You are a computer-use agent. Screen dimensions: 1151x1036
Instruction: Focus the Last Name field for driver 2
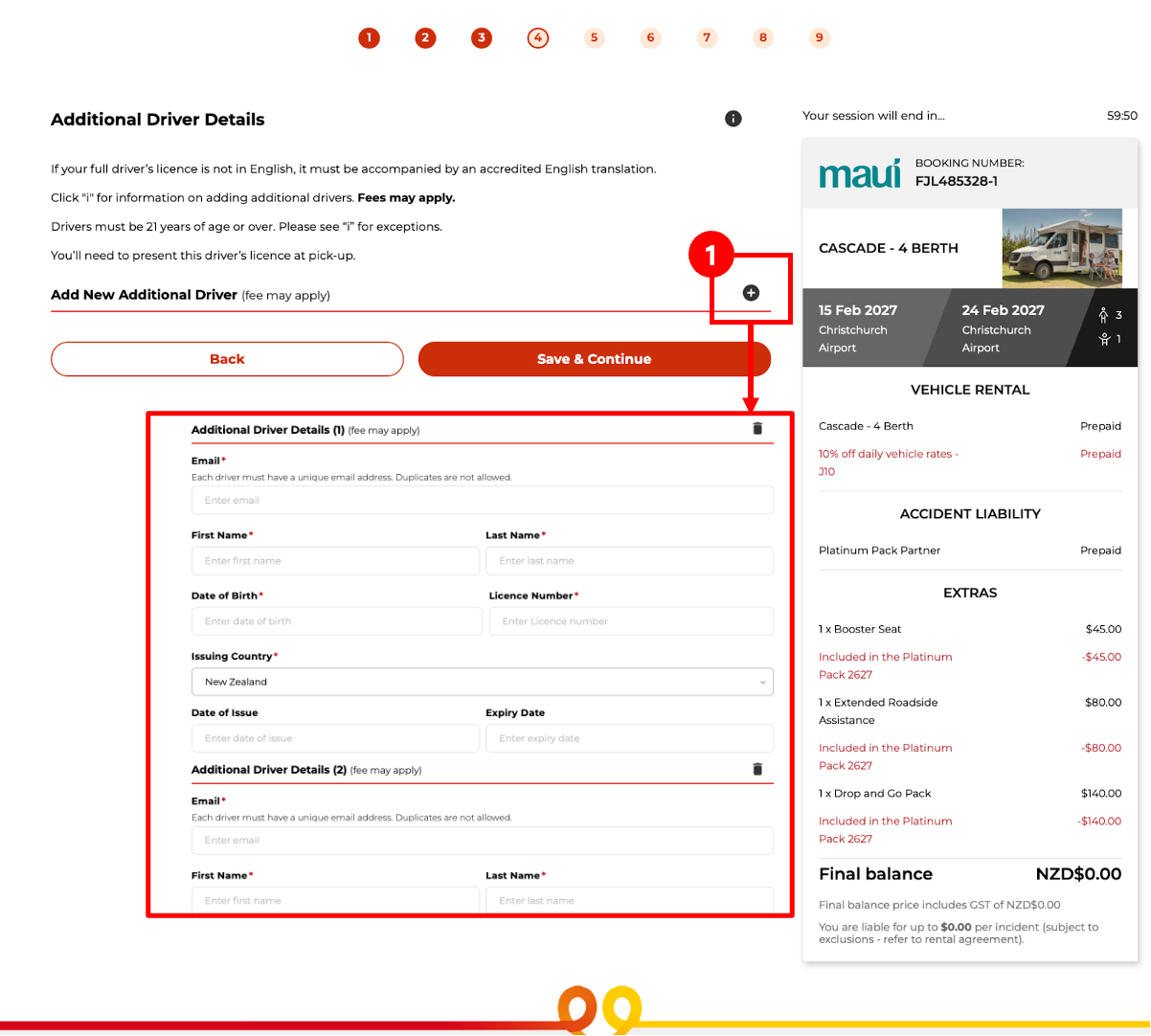(629, 900)
